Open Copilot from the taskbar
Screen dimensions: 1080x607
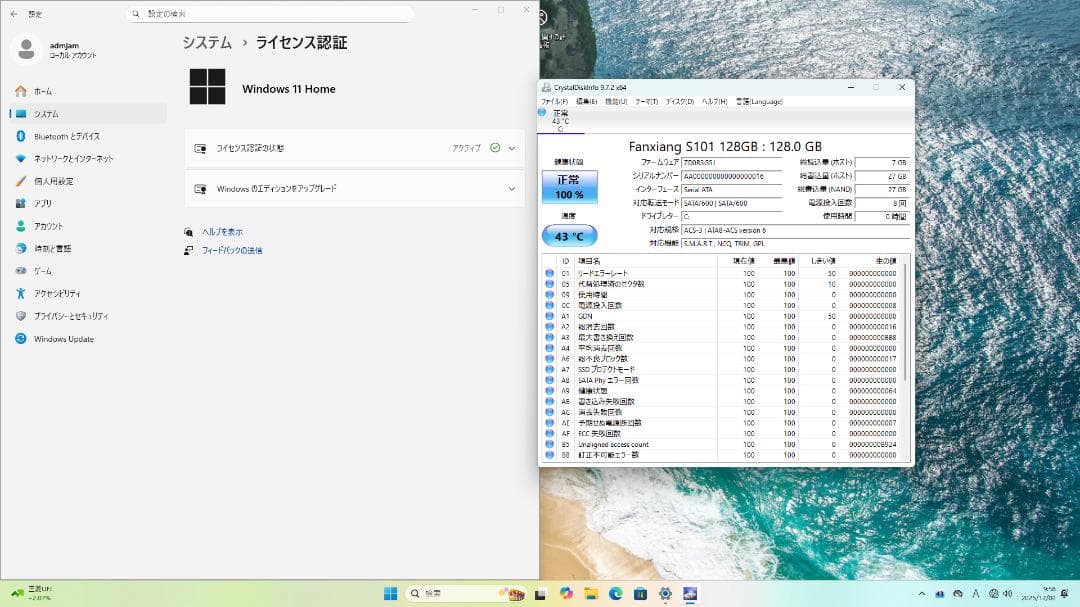[568, 592]
